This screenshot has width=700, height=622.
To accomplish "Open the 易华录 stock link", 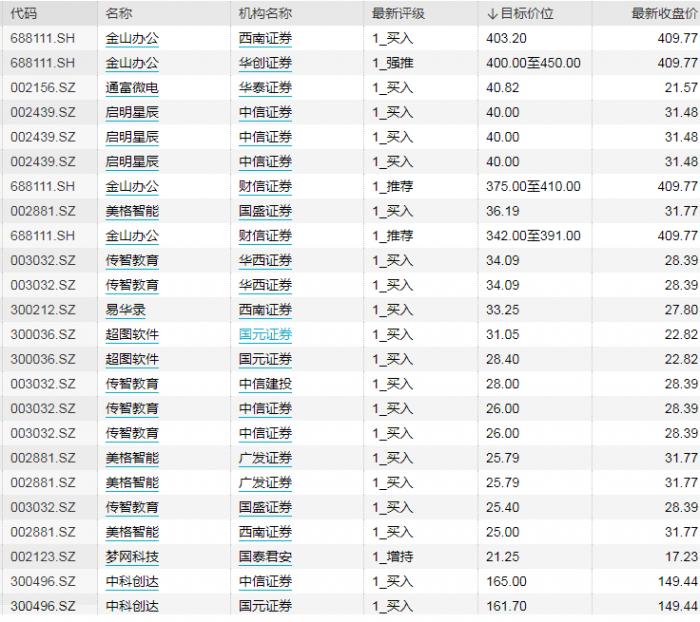I will tap(125, 310).
